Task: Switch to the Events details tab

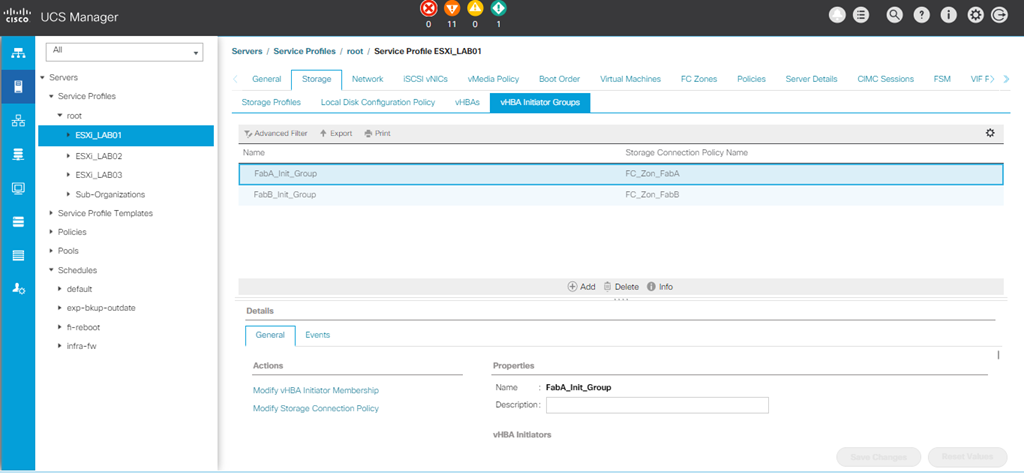Action: 317,335
